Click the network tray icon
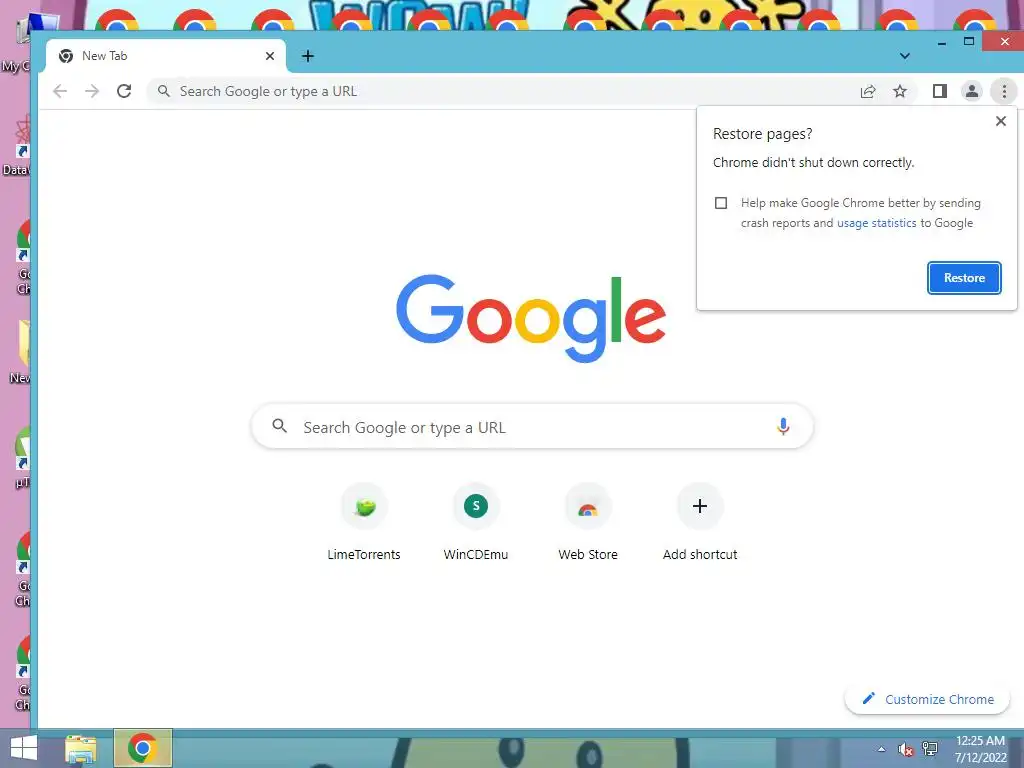Image resolution: width=1024 pixels, height=768 pixels. (930, 749)
